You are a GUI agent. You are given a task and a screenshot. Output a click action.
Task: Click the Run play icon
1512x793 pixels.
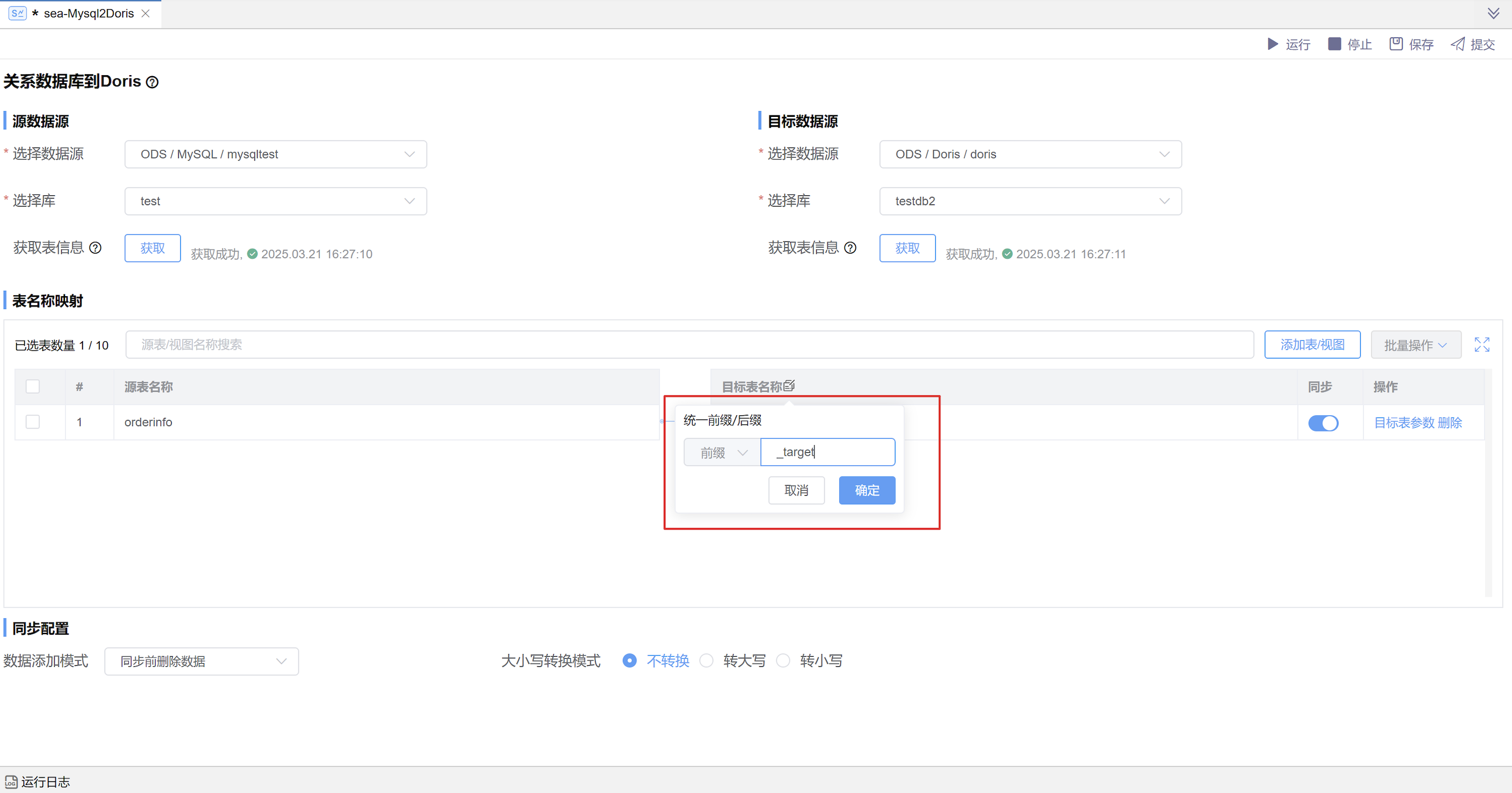(x=1273, y=44)
